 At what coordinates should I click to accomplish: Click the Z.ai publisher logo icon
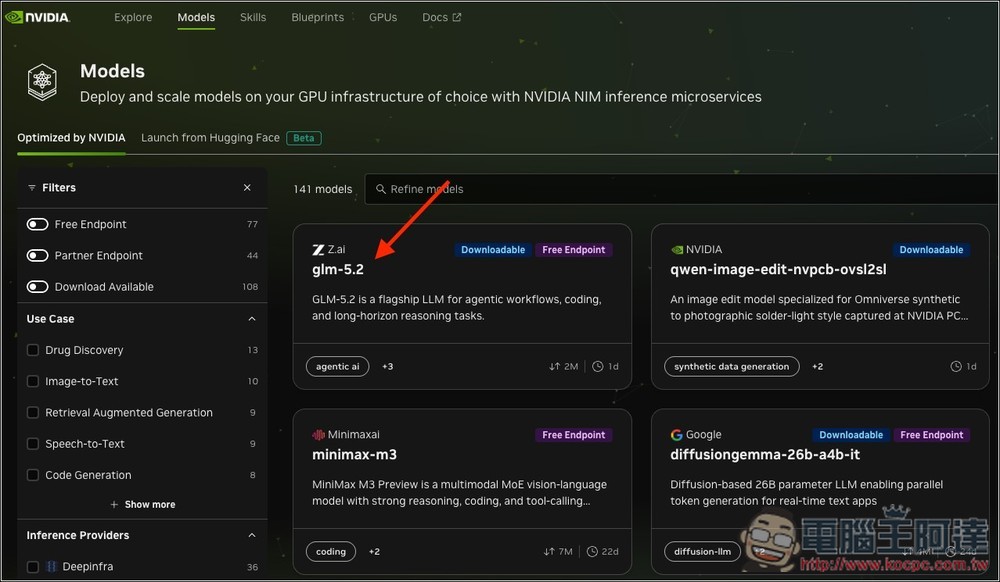318,250
